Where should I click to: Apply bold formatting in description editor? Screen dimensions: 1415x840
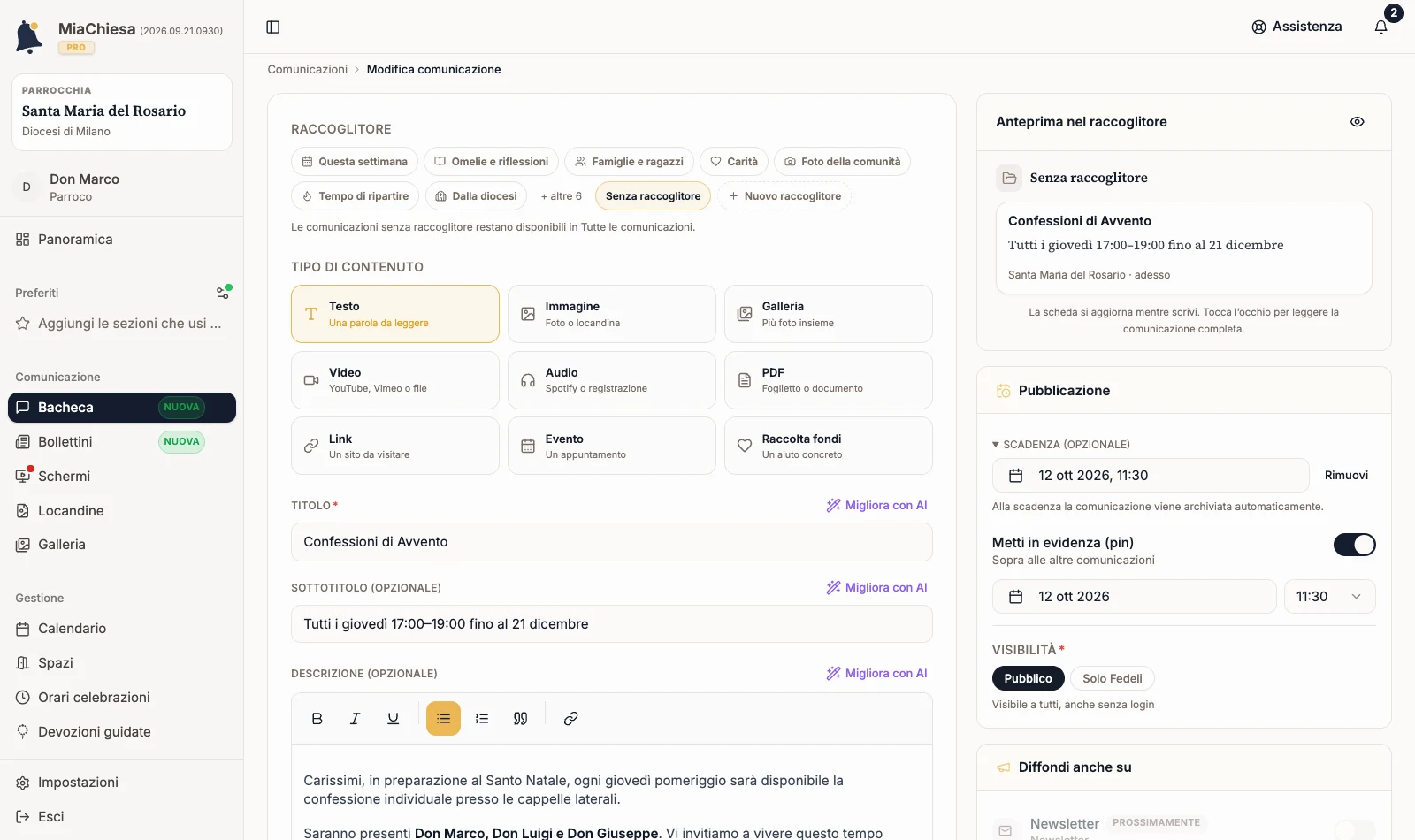(x=317, y=719)
